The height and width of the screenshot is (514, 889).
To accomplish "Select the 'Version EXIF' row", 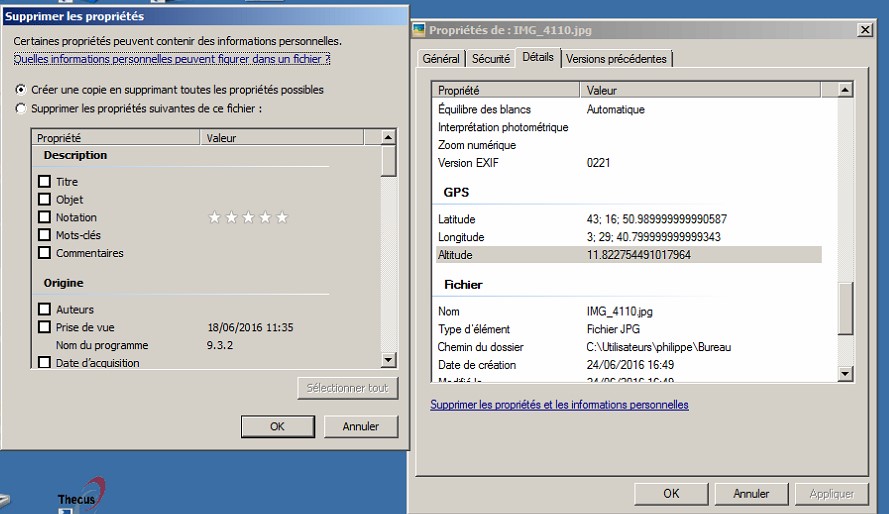I will click(629, 163).
